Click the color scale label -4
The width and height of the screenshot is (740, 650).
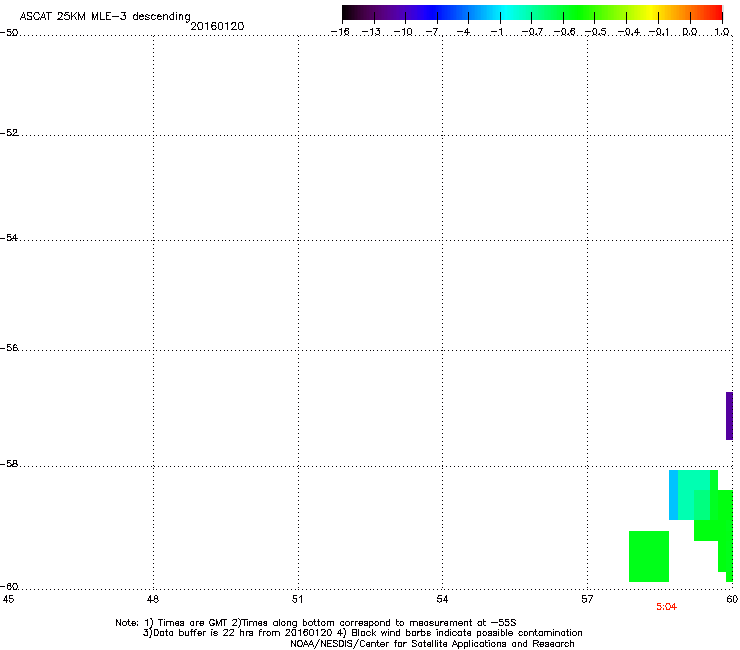click(x=464, y=32)
